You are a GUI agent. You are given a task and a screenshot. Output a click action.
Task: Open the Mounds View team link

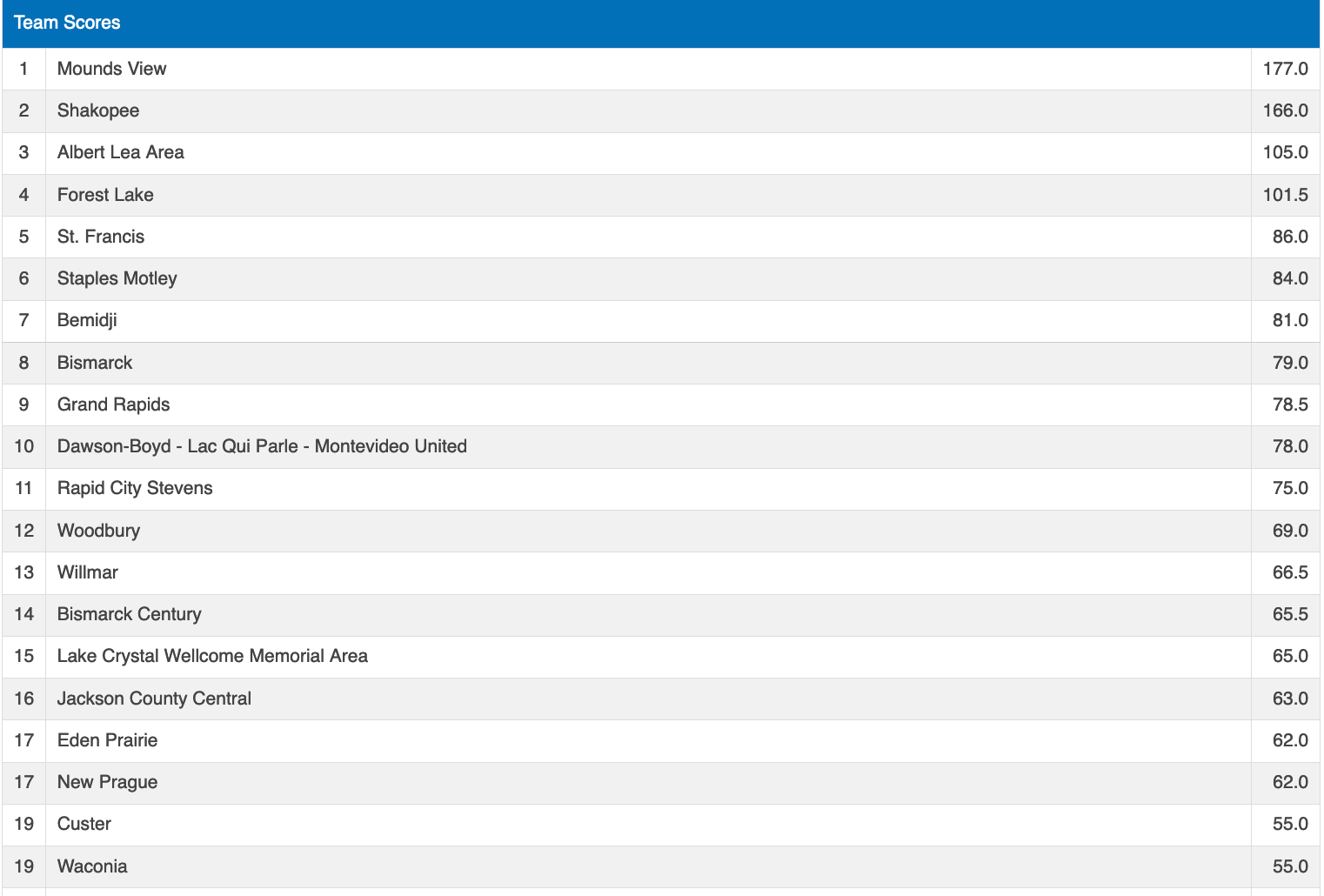(x=111, y=69)
